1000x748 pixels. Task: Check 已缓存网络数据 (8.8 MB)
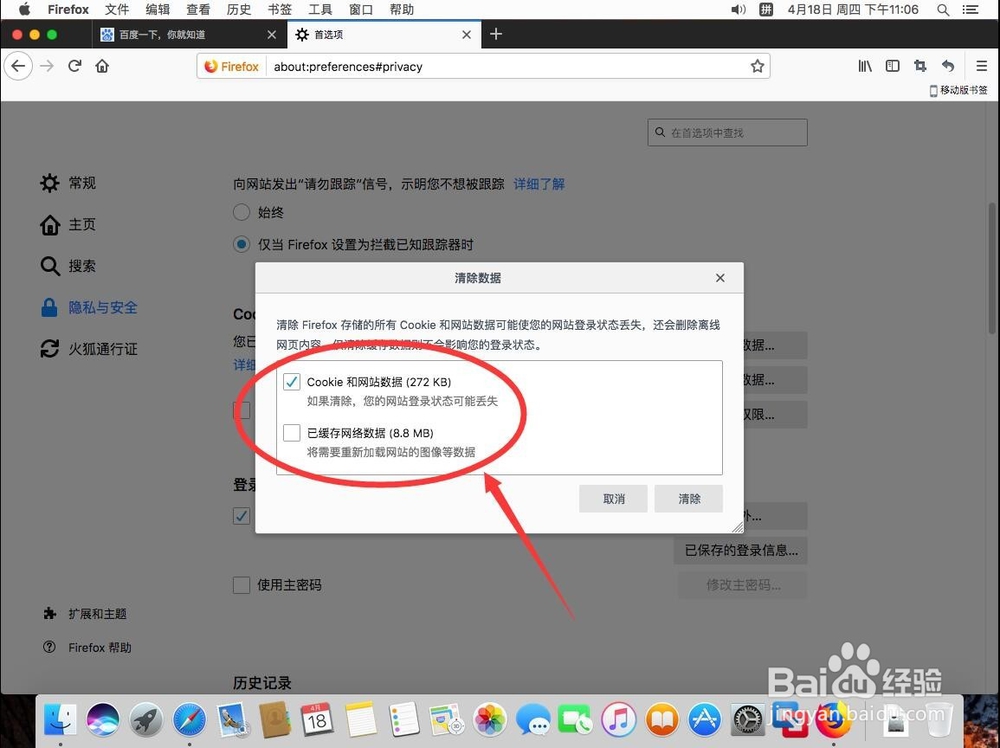pos(291,432)
